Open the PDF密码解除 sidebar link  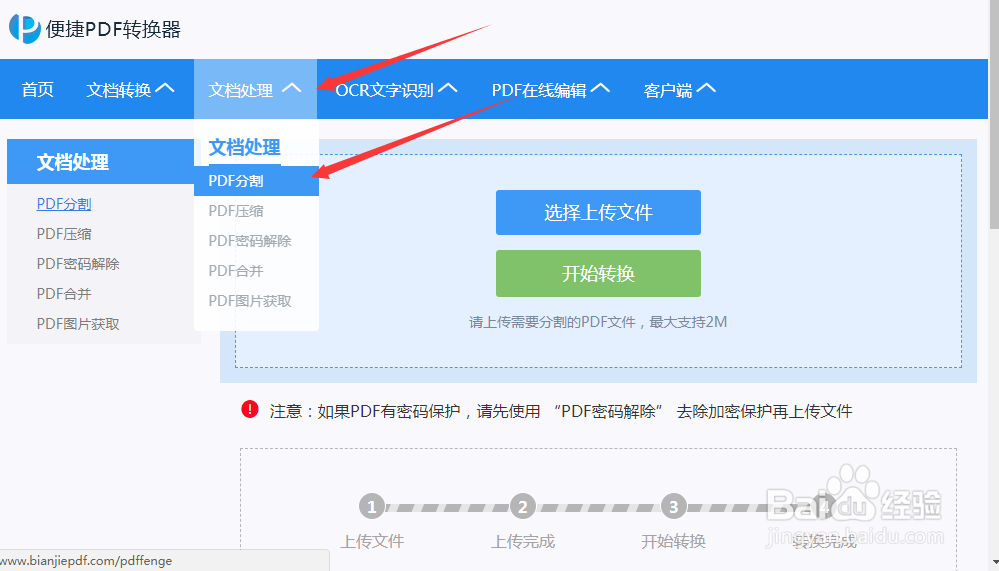click(x=78, y=264)
